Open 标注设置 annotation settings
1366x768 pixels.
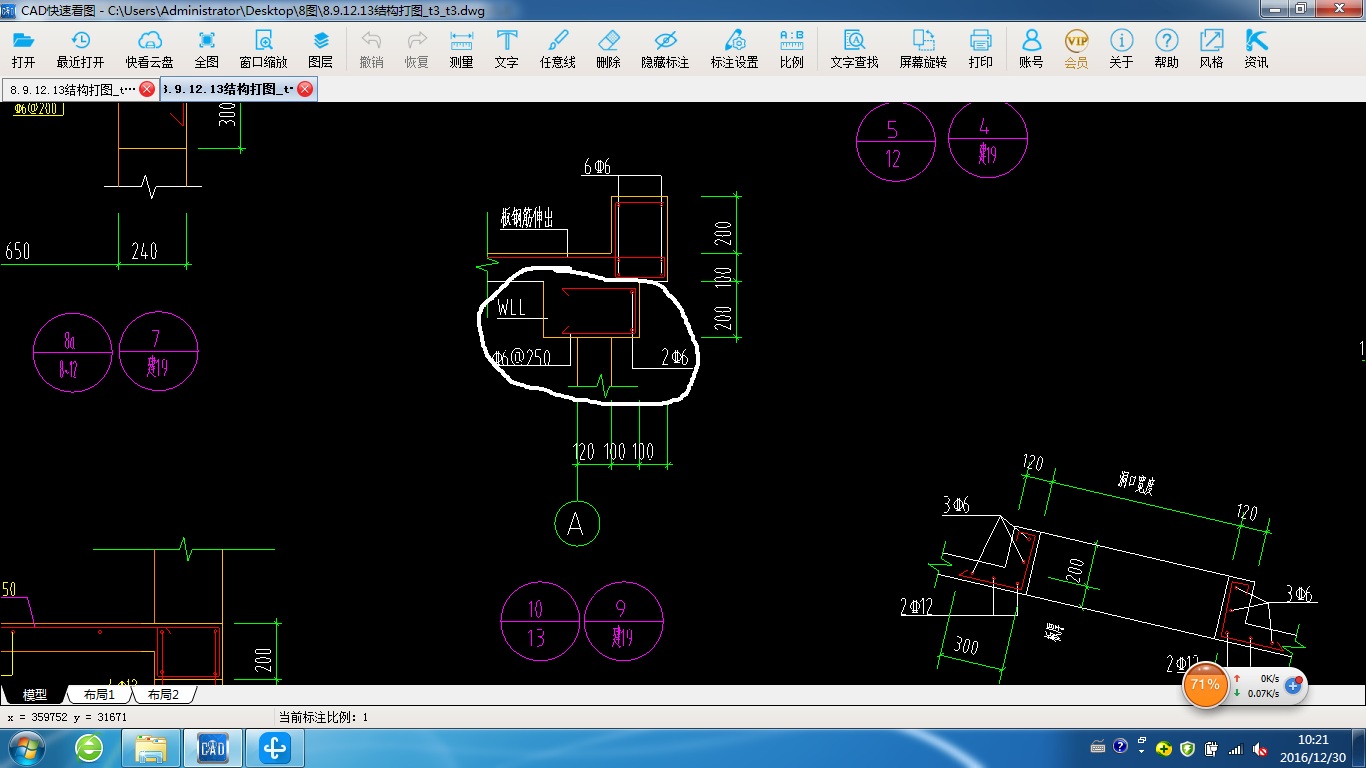pyautogui.click(x=734, y=49)
